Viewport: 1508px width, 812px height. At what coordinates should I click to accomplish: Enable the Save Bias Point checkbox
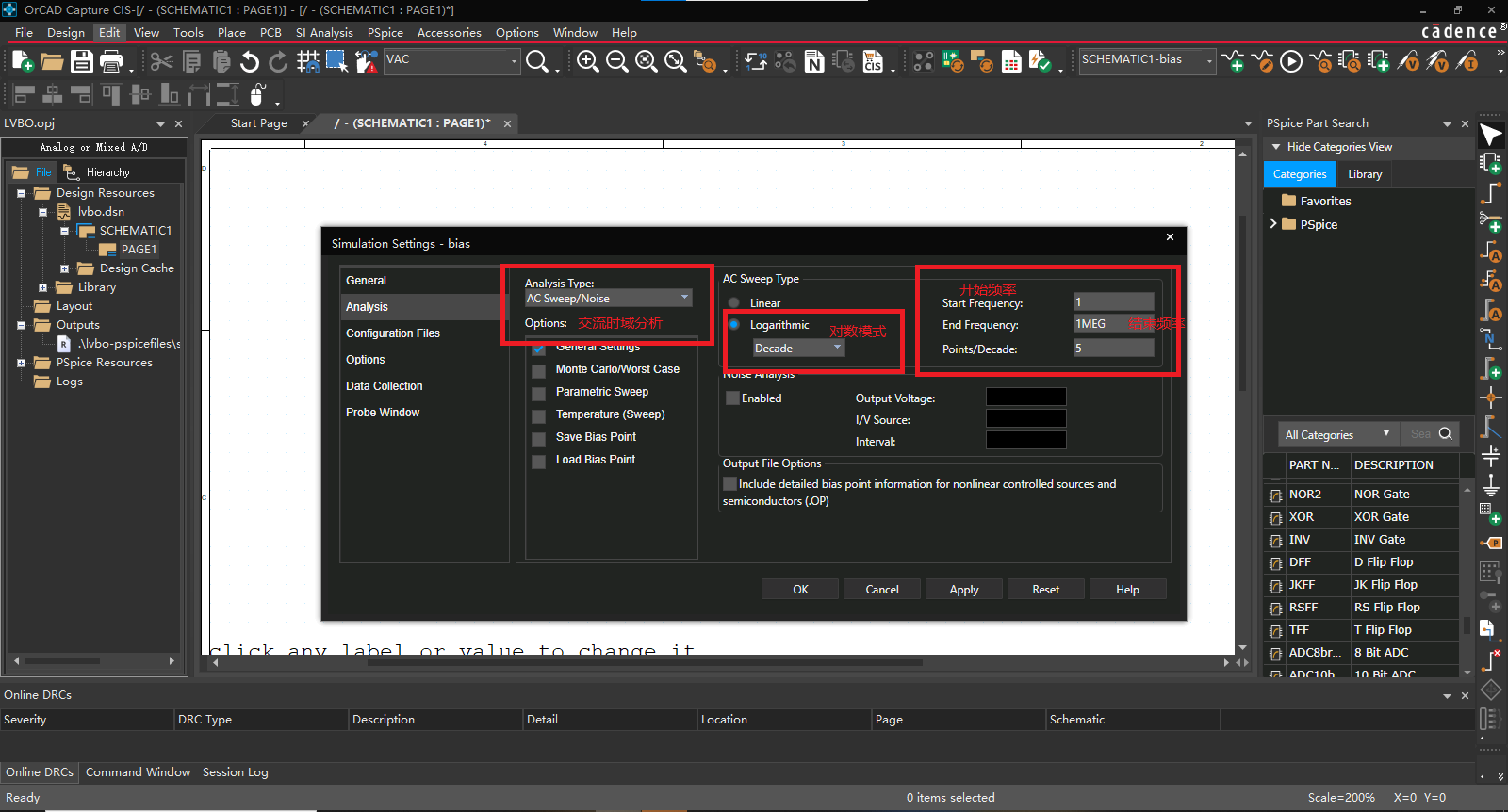(538, 438)
